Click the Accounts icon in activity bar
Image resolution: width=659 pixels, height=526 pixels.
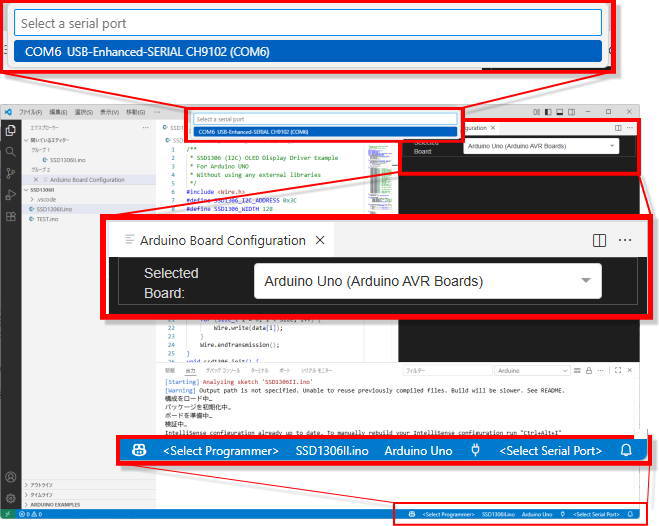(10, 478)
